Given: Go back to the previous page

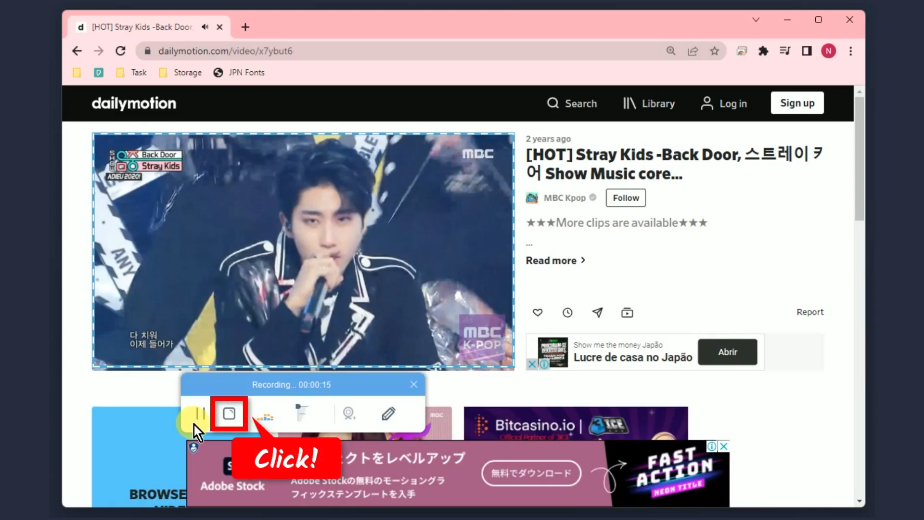Looking at the screenshot, I should click(77, 51).
